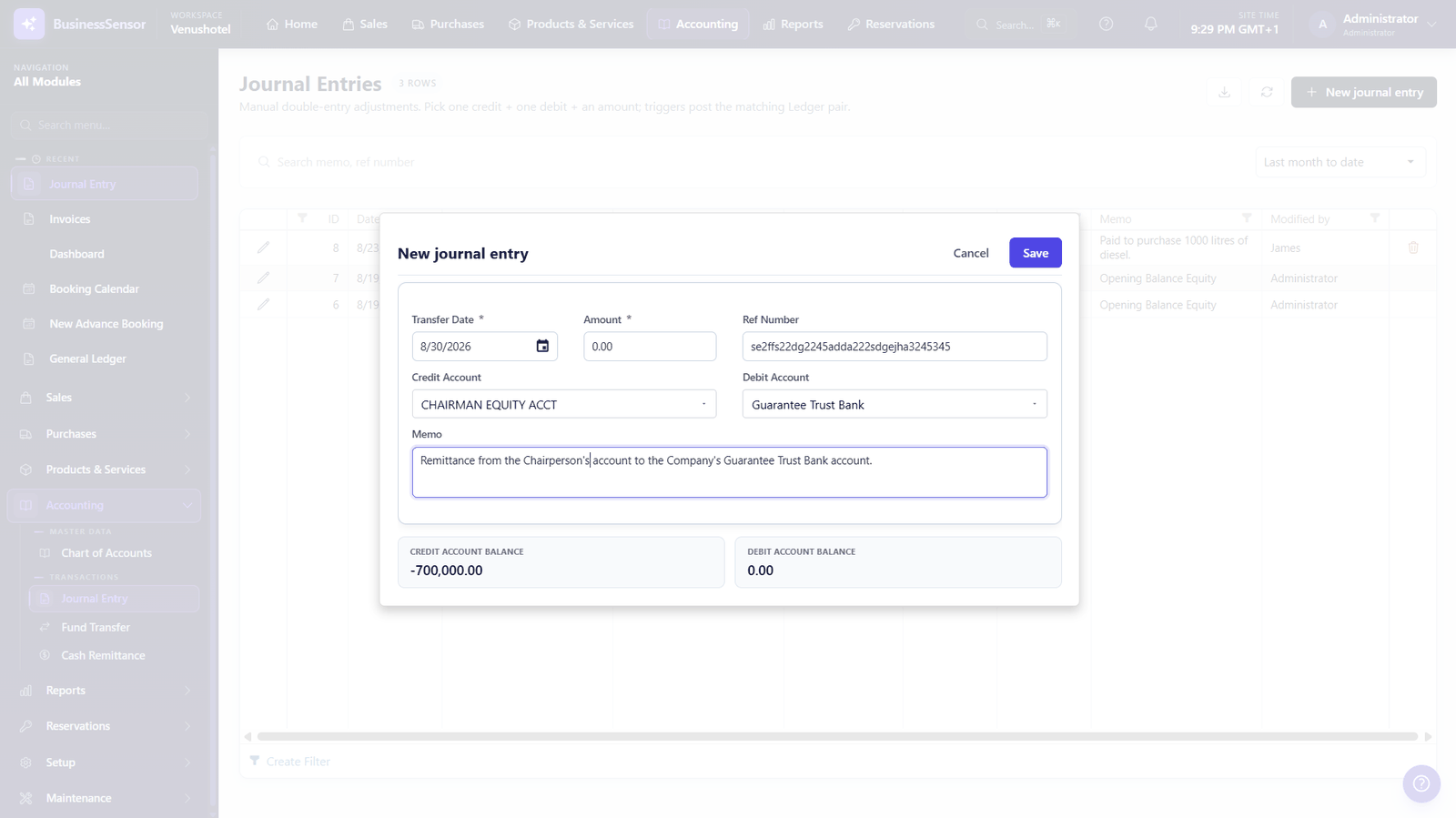The height and width of the screenshot is (818, 1456).
Task: Cancel the new journal entry dialog
Action: click(971, 253)
